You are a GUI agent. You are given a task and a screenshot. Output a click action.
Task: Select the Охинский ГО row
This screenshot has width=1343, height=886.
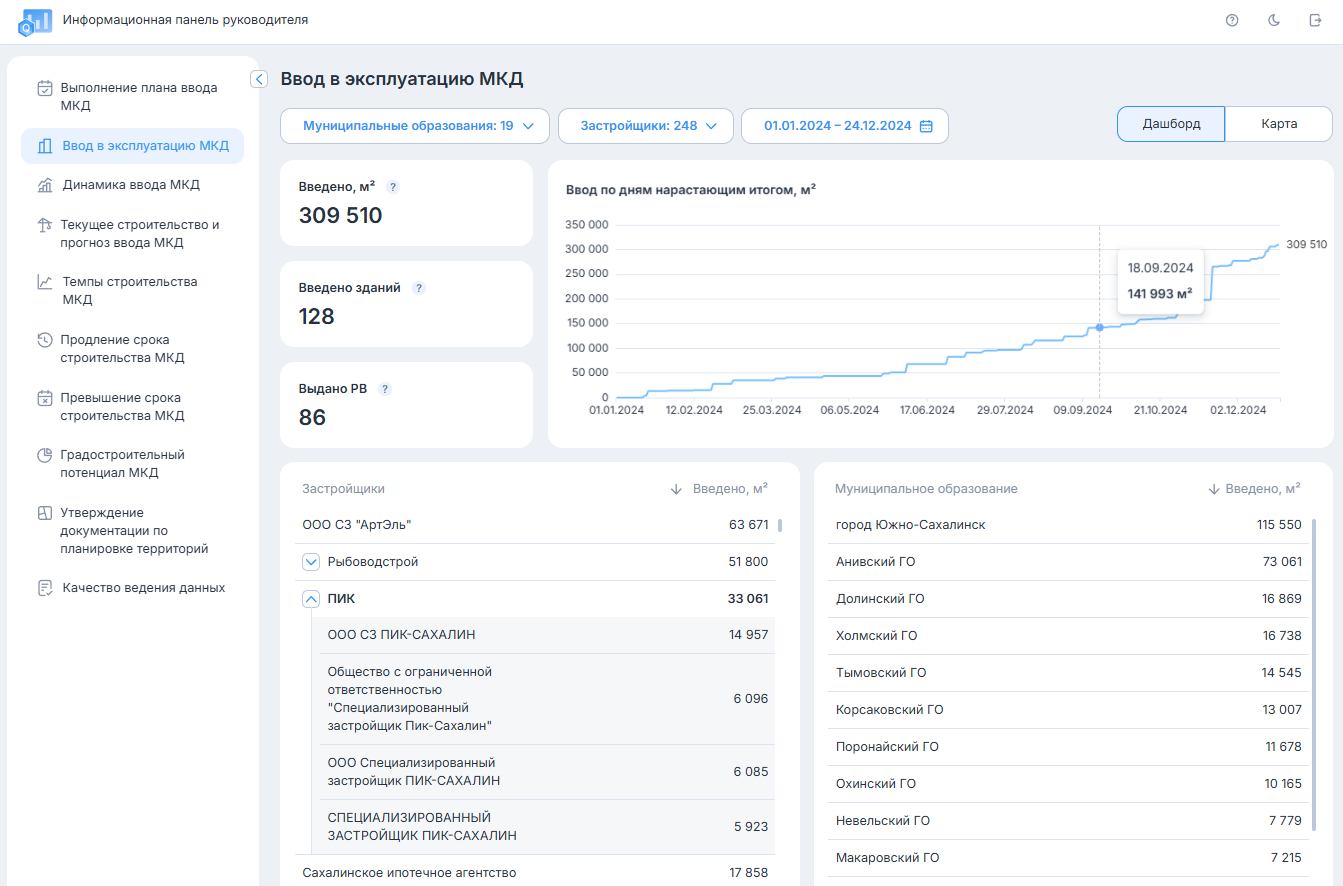coord(1068,784)
